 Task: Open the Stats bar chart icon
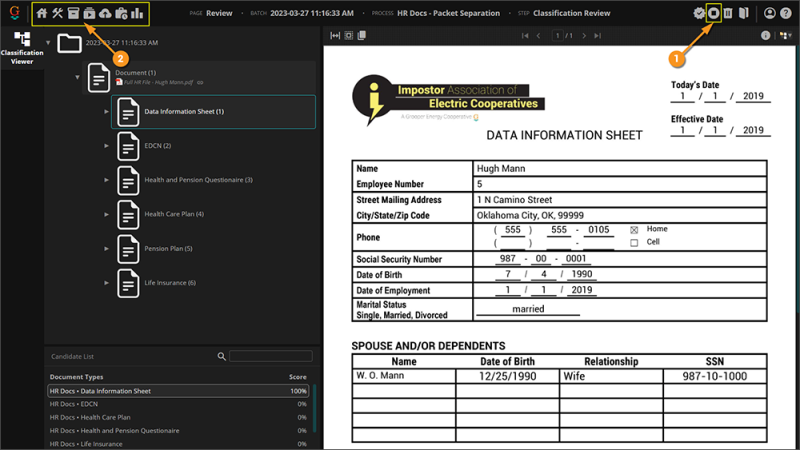[137, 14]
